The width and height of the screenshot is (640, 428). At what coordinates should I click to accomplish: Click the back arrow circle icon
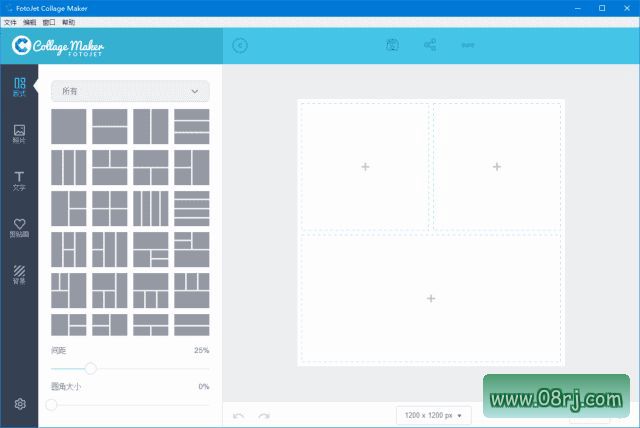click(239, 45)
